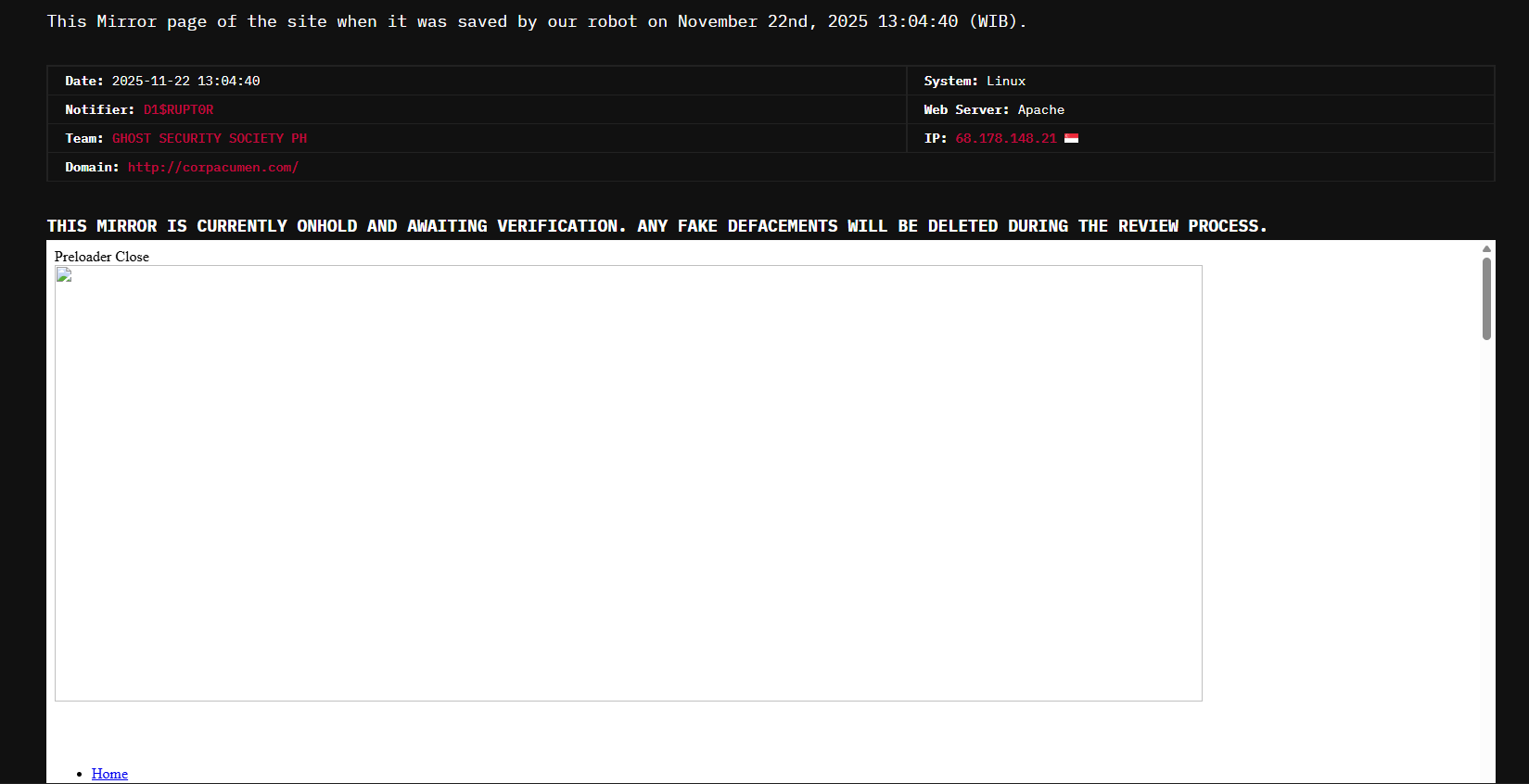Click the Preloader Close text

(x=101, y=257)
